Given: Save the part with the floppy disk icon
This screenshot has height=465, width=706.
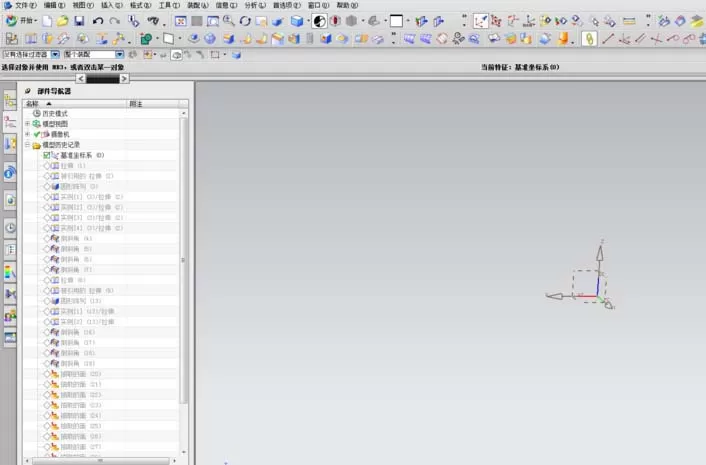Looking at the screenshot, I should point(79,21).
